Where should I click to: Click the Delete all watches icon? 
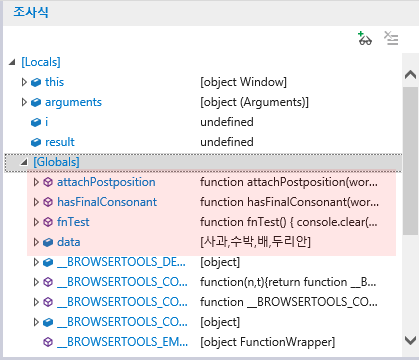(x=391, y=38)
